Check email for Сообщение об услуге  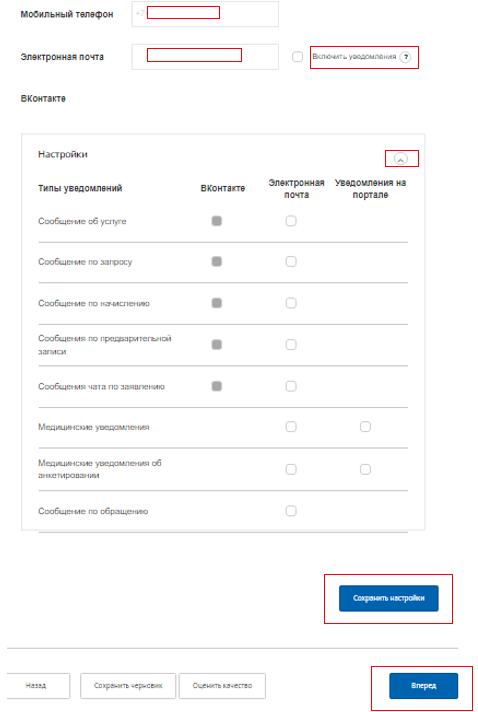pyautogui.click(x=291, y=221)
